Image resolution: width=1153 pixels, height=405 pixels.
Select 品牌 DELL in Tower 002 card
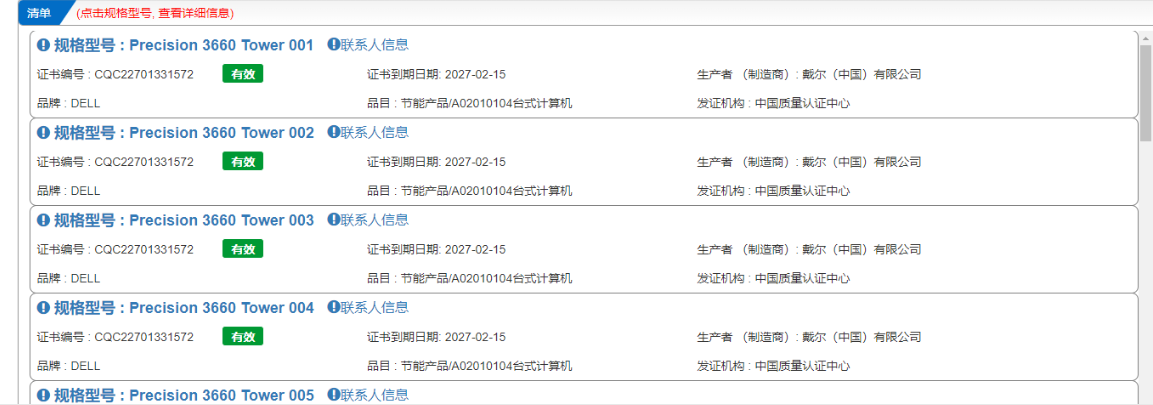pos(68,191)
